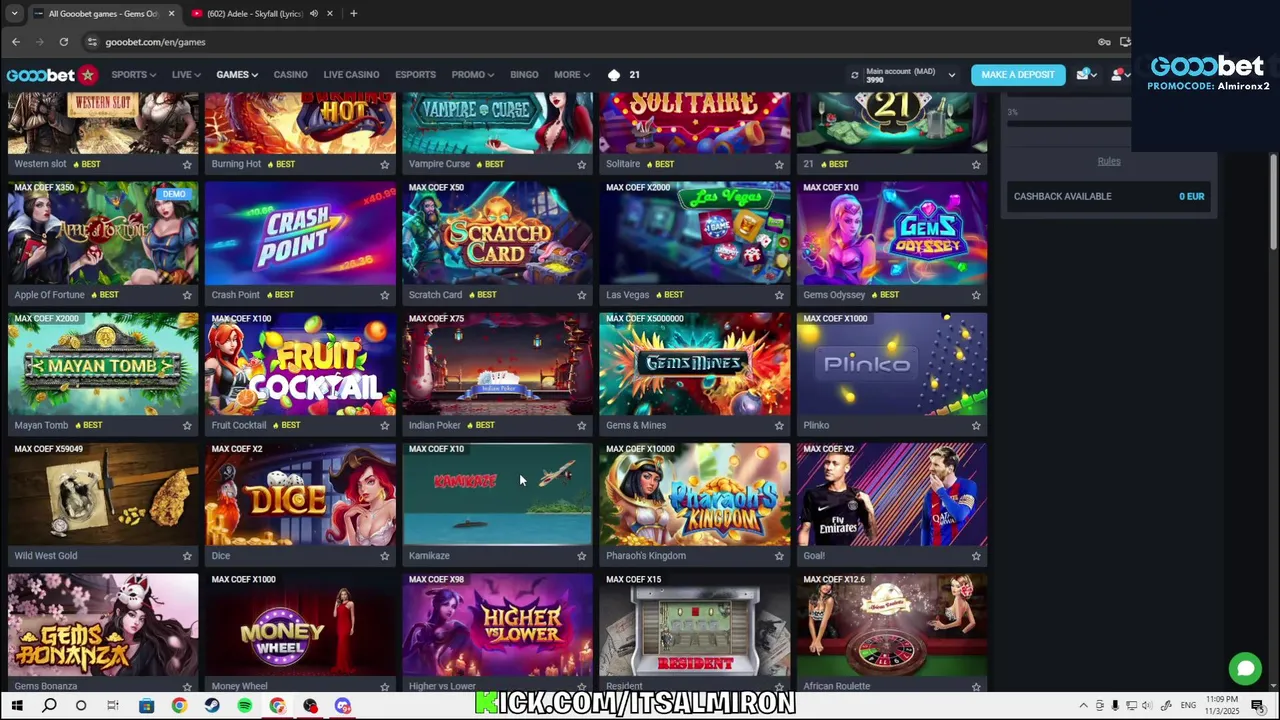Click the star icon for Goal!
Image resolution: width=1280 pixels, height=720 pixels.
click(976, 556)
